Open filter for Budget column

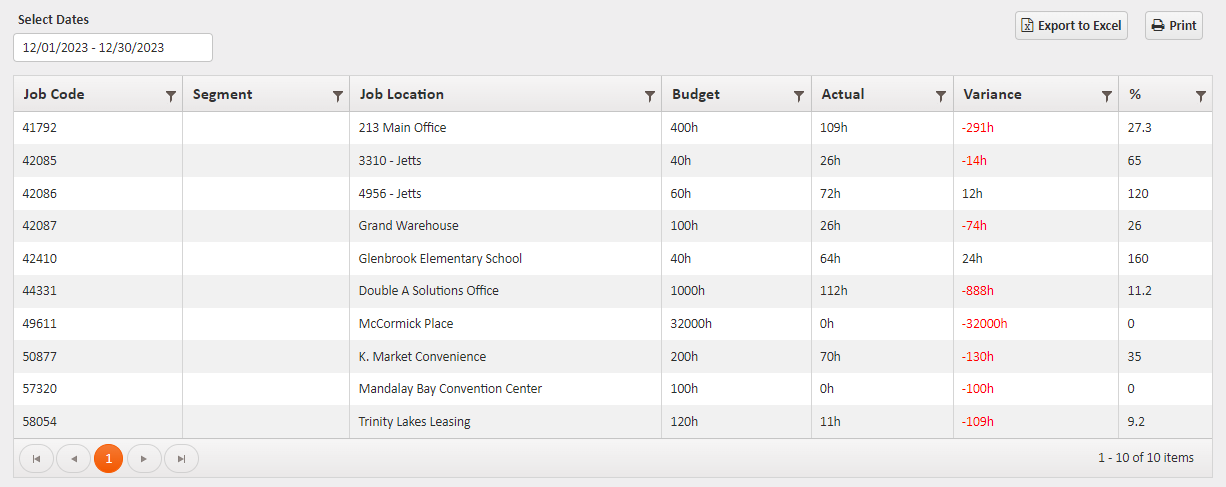click(798, 96)
